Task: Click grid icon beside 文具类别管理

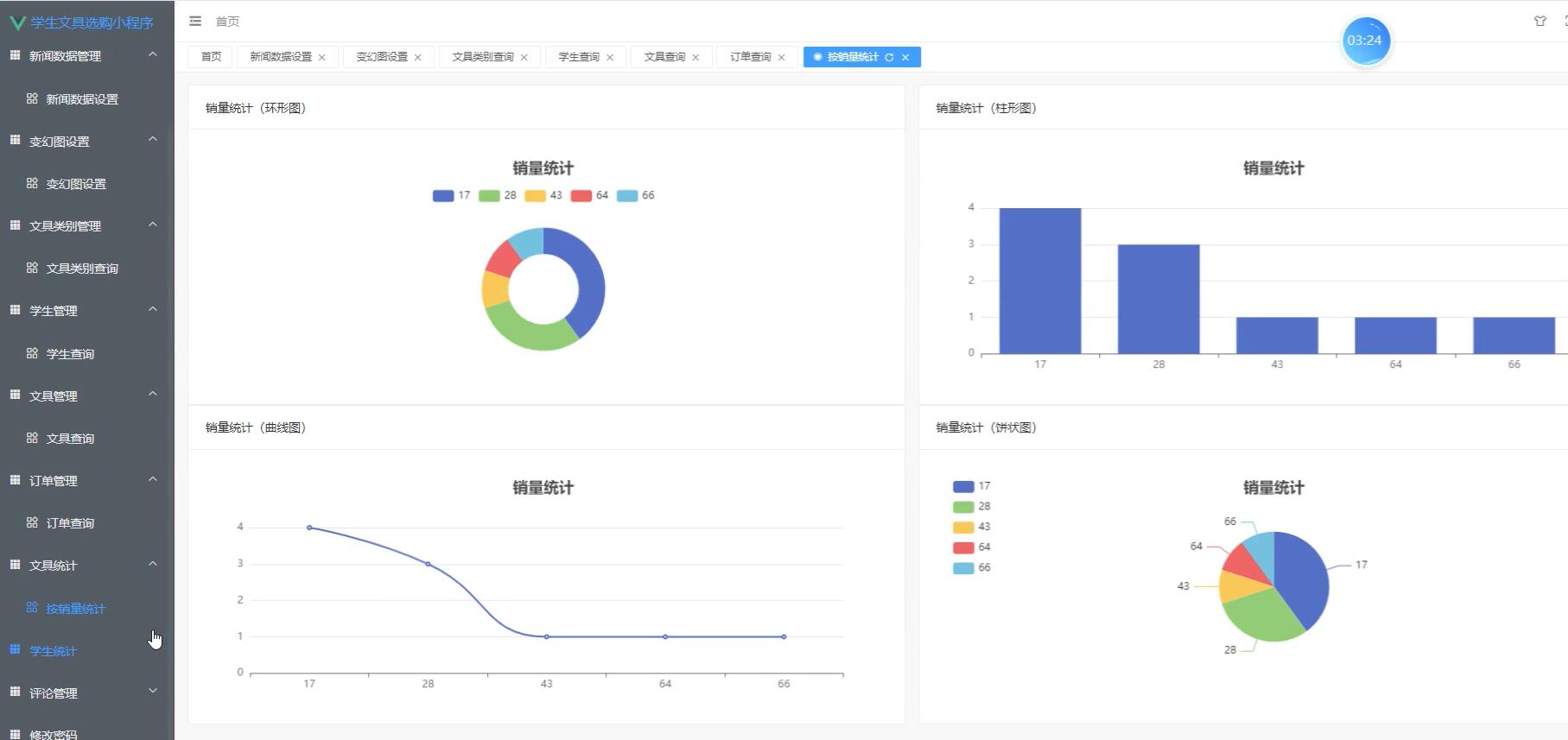Action: [x=15, y=225]
